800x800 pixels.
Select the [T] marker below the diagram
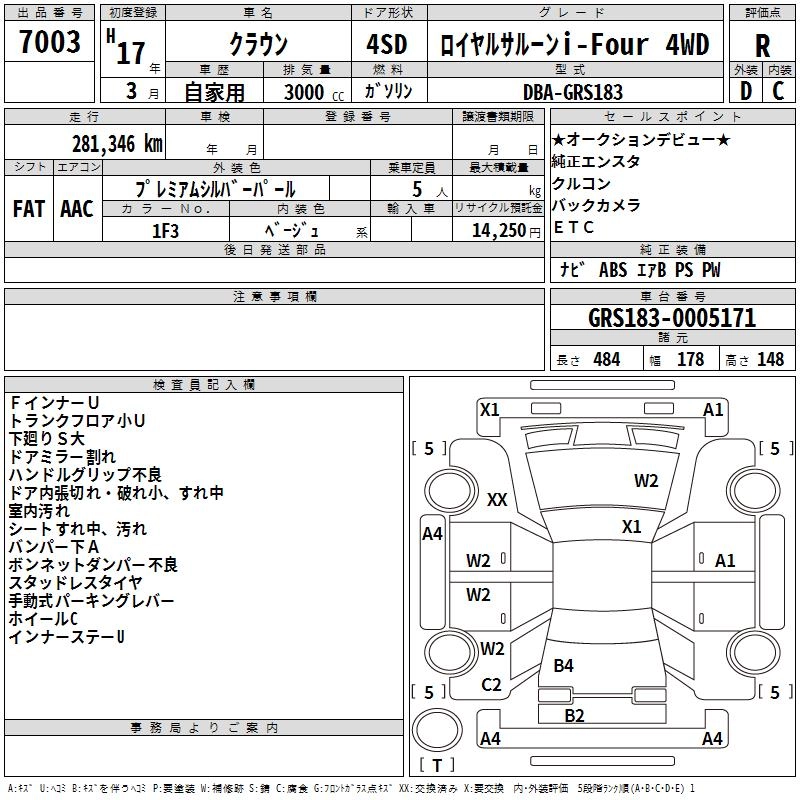tap(436, 766)
